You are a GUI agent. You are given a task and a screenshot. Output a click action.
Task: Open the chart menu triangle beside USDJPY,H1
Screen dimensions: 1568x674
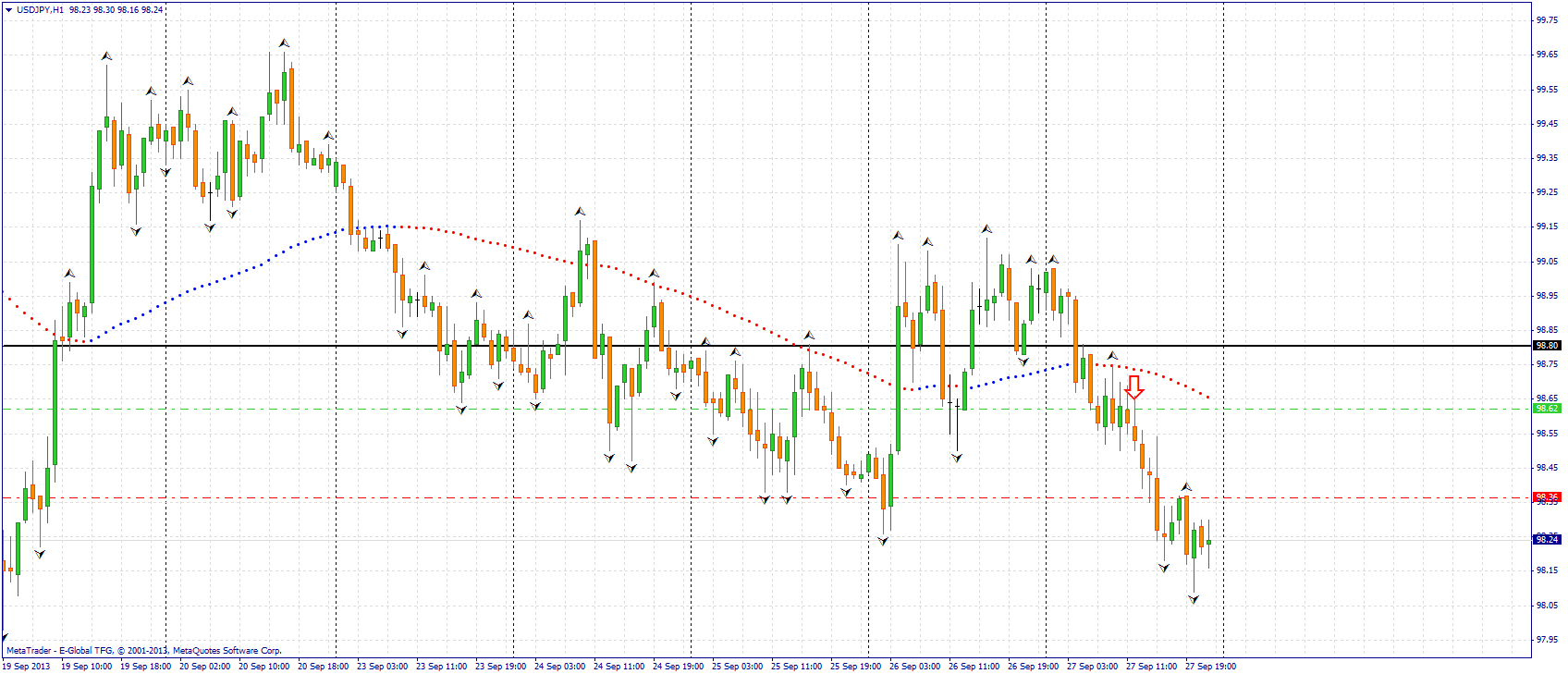(x=8, y=9)
